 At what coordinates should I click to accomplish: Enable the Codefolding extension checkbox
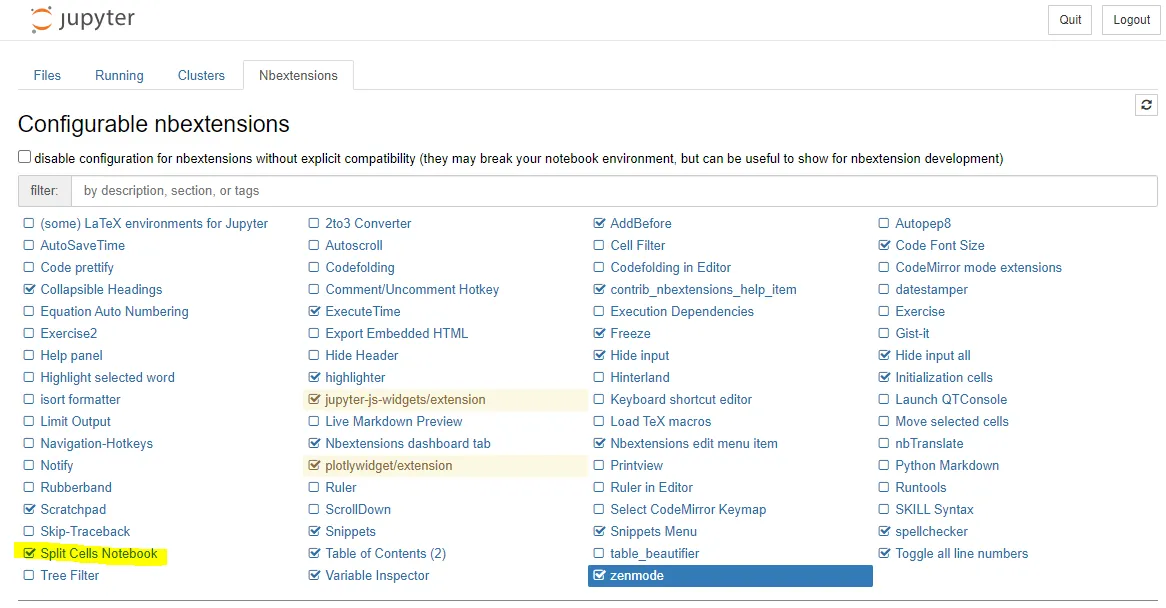coord(315,268)
